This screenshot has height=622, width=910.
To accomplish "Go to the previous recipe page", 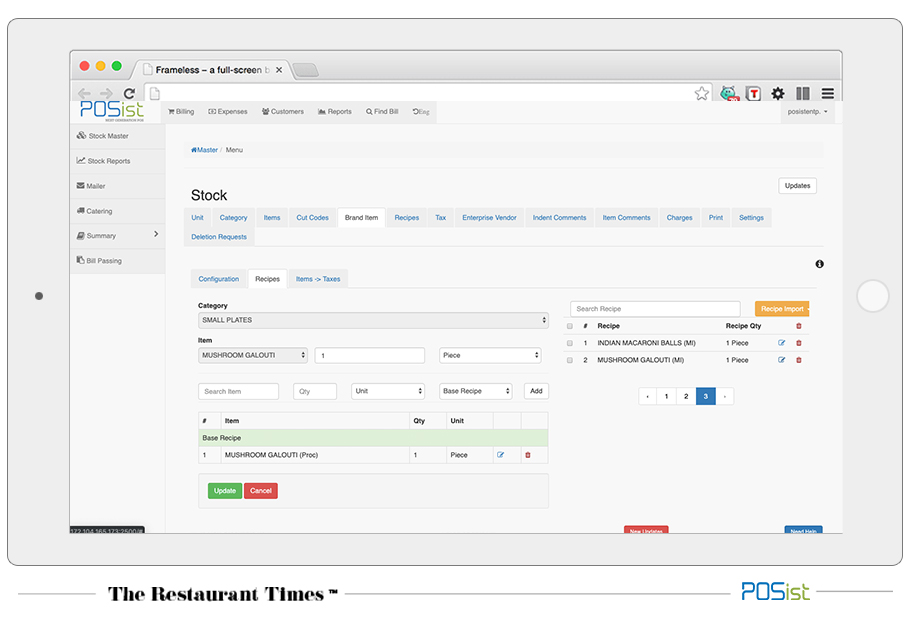I will [x=647, y=396].
